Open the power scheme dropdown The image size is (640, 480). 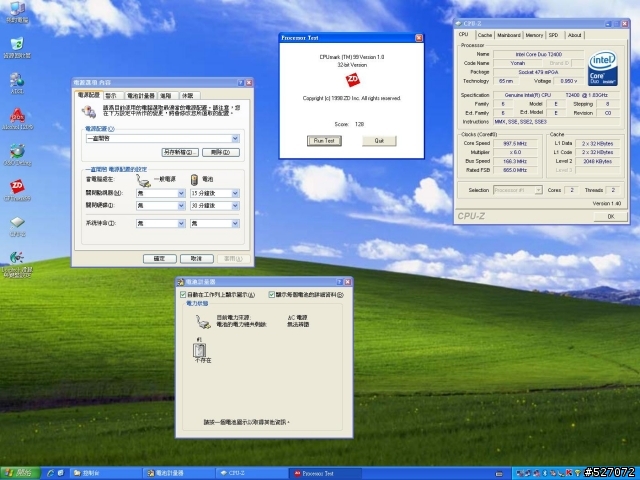235,139
